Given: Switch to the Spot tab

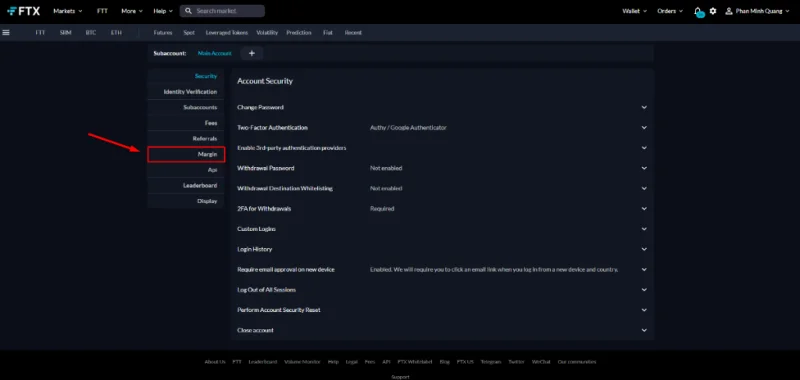Looking at the screenshot, I should tap(189, 32).
